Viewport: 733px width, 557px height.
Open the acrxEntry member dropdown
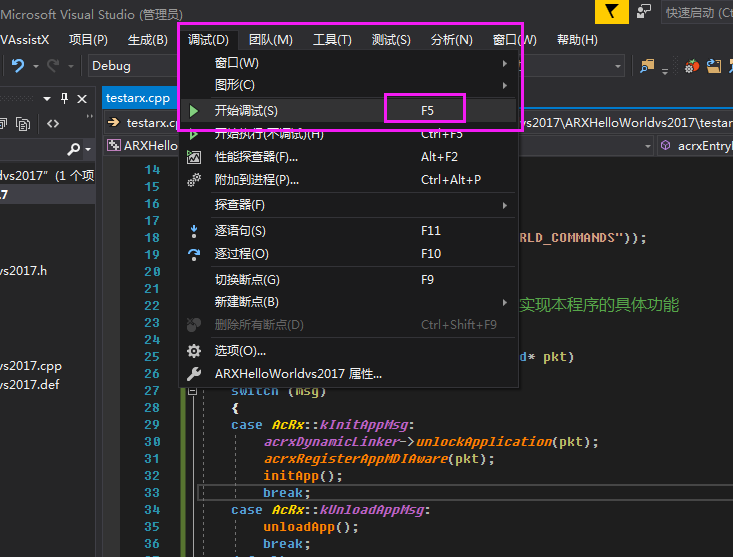pos(695,146)
